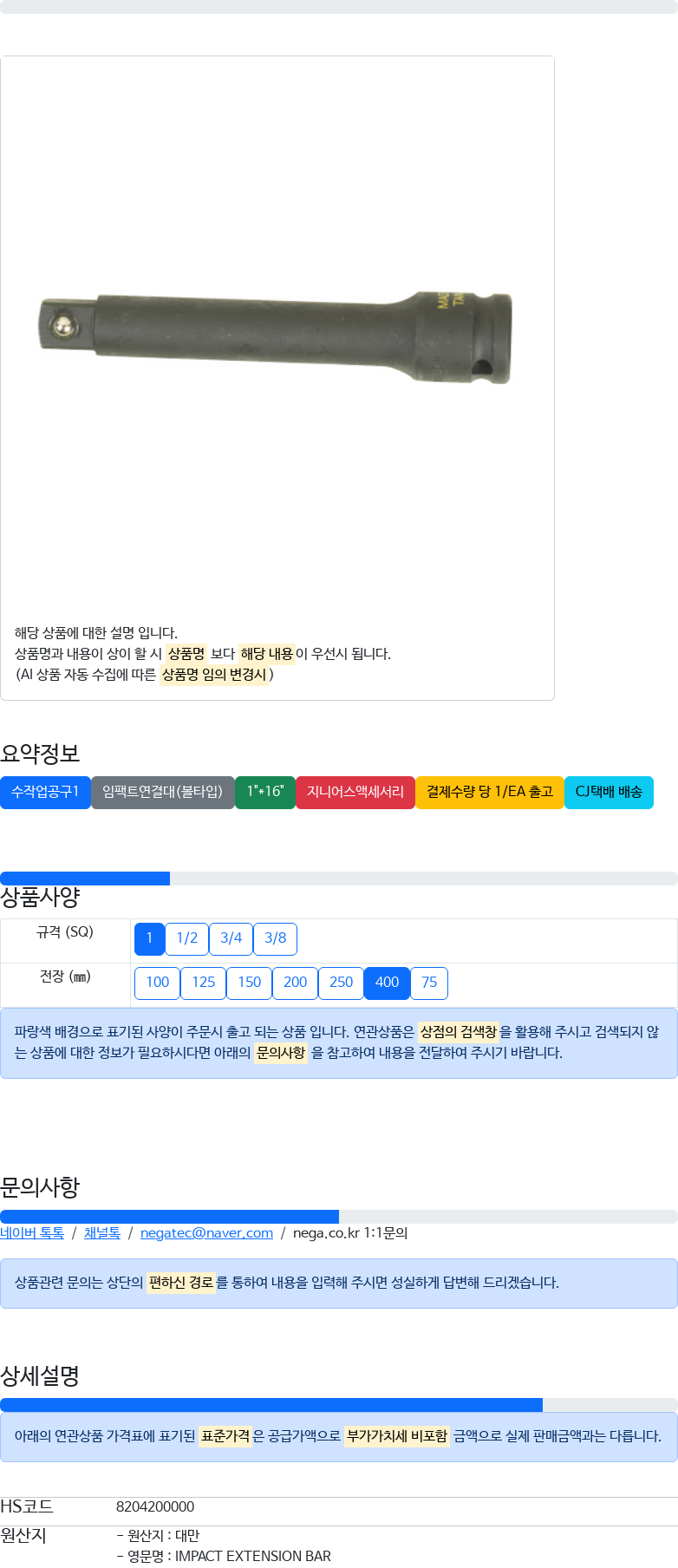Choose the 3/8 SQ size option
Screen dimensions: 678x1568
pyautogui.click(x=276, y=938)
